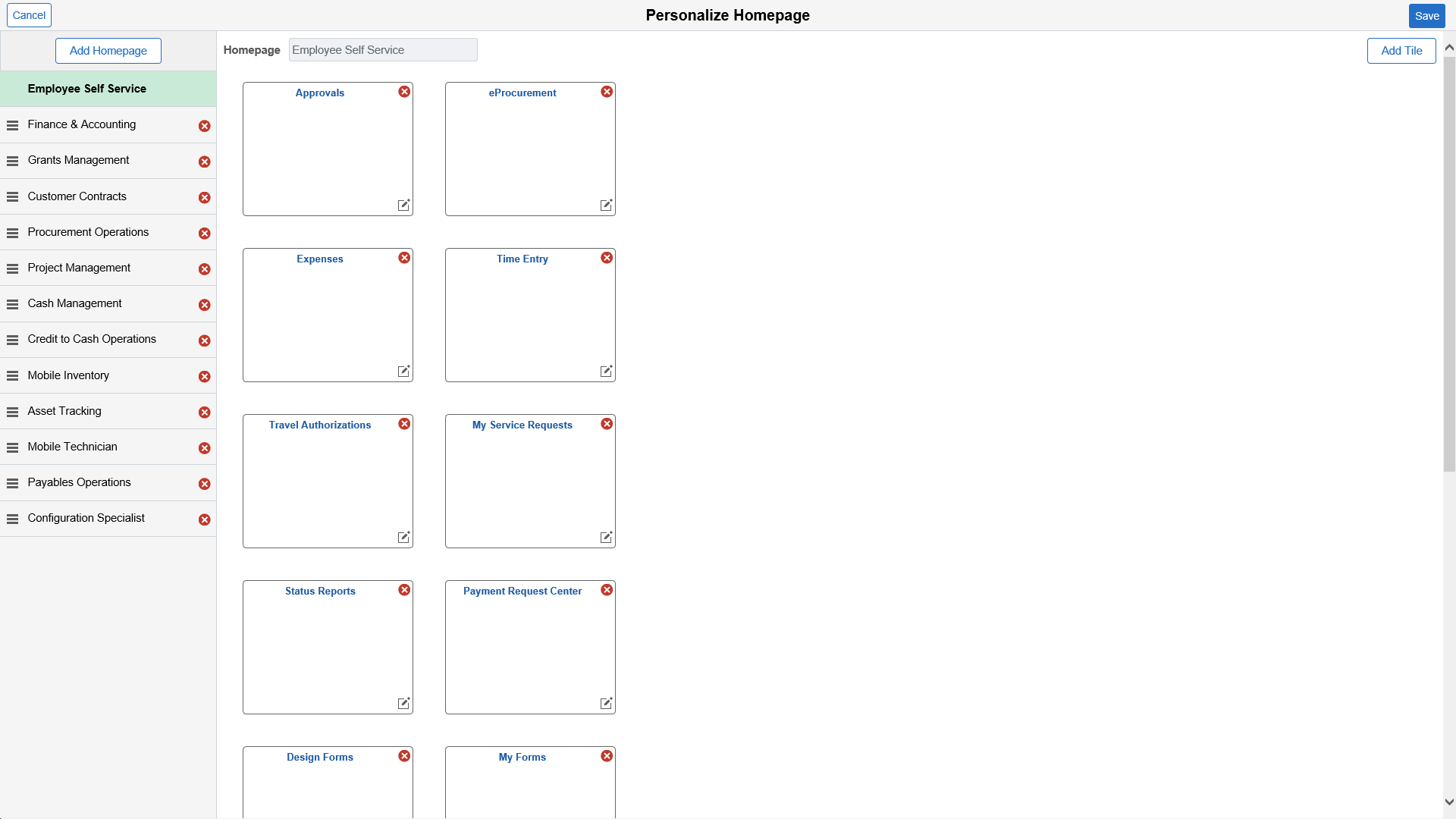Remove the Finance & Accounting homepage
This screenshot has width=1456, height=819.
click(204, 125)
